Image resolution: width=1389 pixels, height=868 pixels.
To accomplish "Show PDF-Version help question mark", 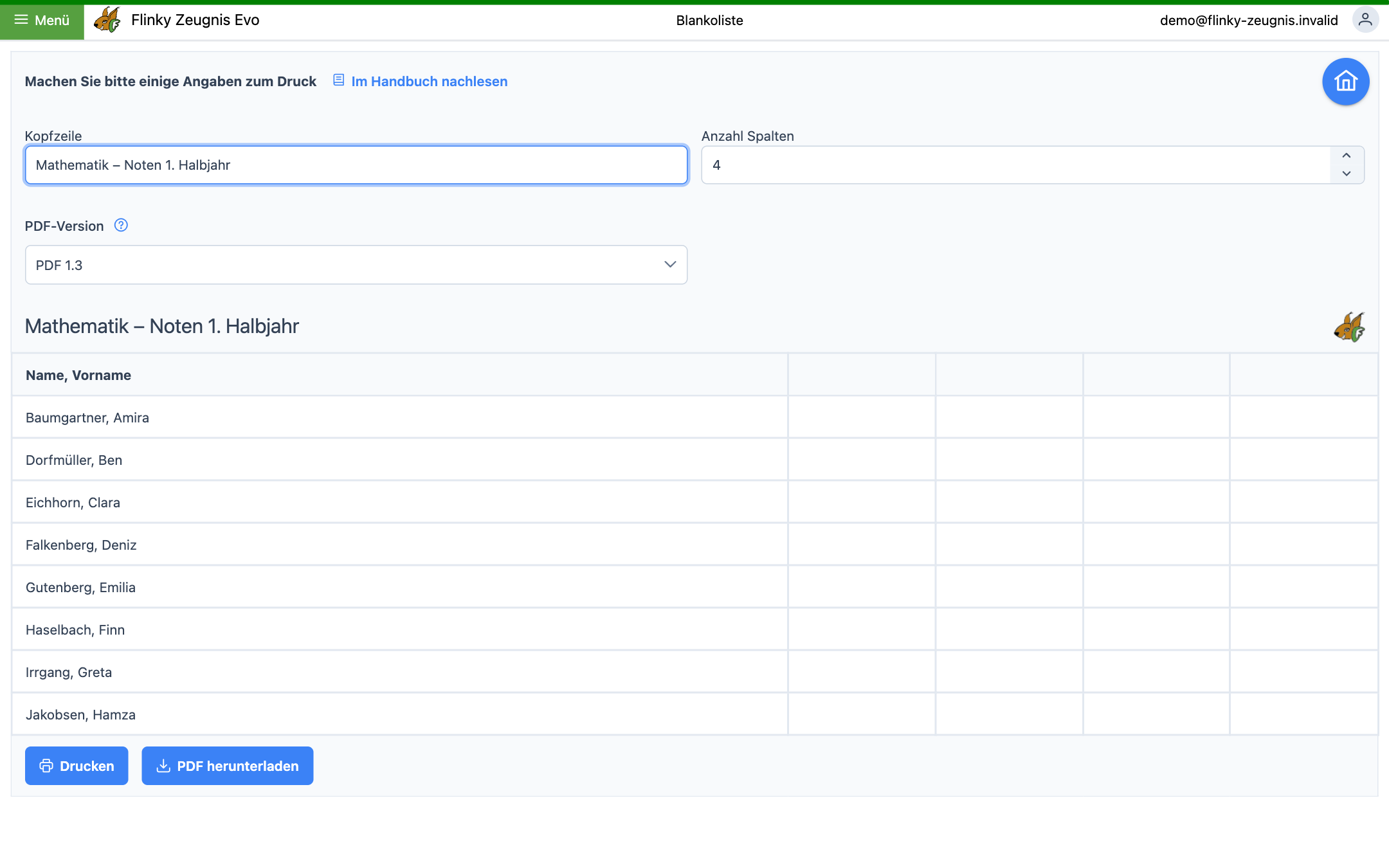I will 121,225.
